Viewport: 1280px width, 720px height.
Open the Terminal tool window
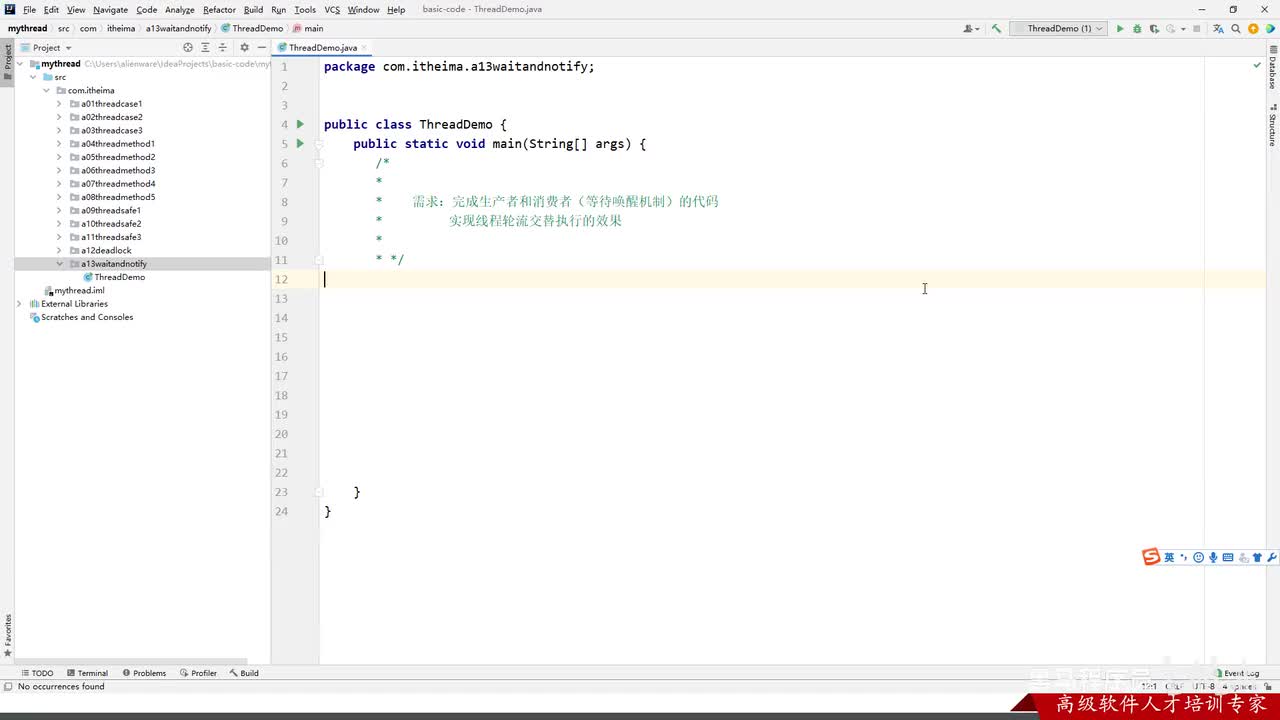tap(87, 673)
